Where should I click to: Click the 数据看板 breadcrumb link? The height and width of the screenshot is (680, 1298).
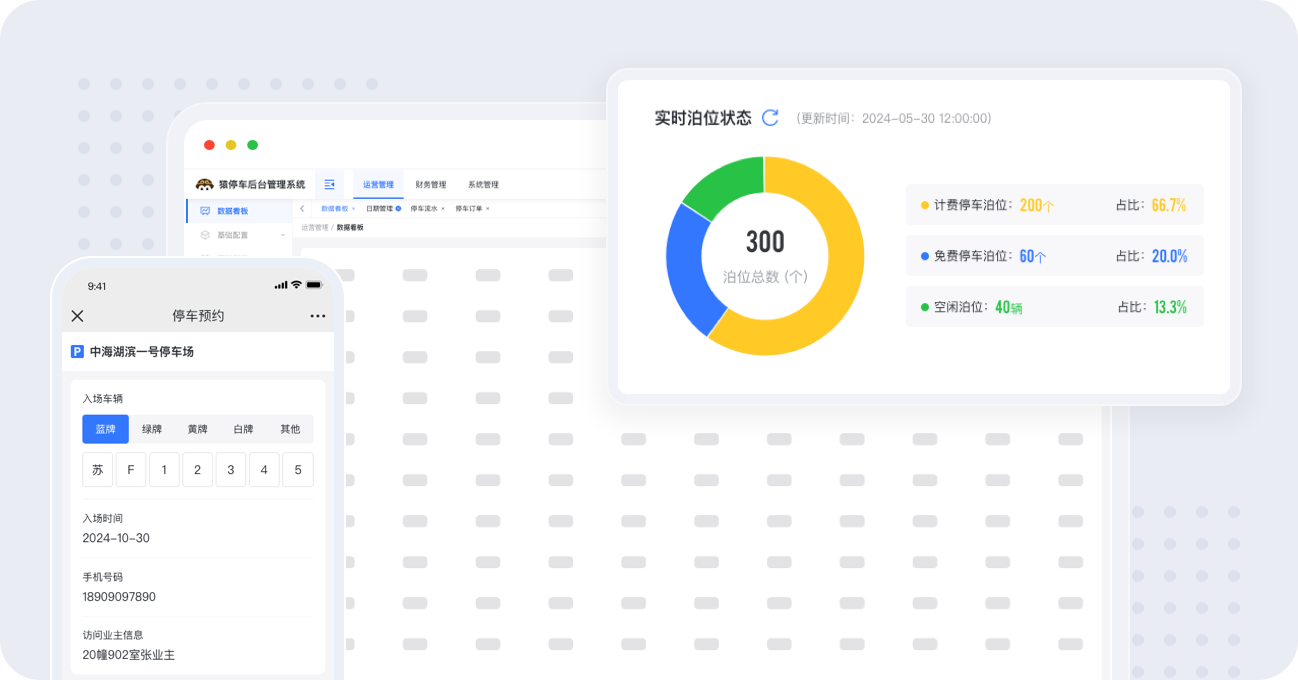click(x=349, y=226)
